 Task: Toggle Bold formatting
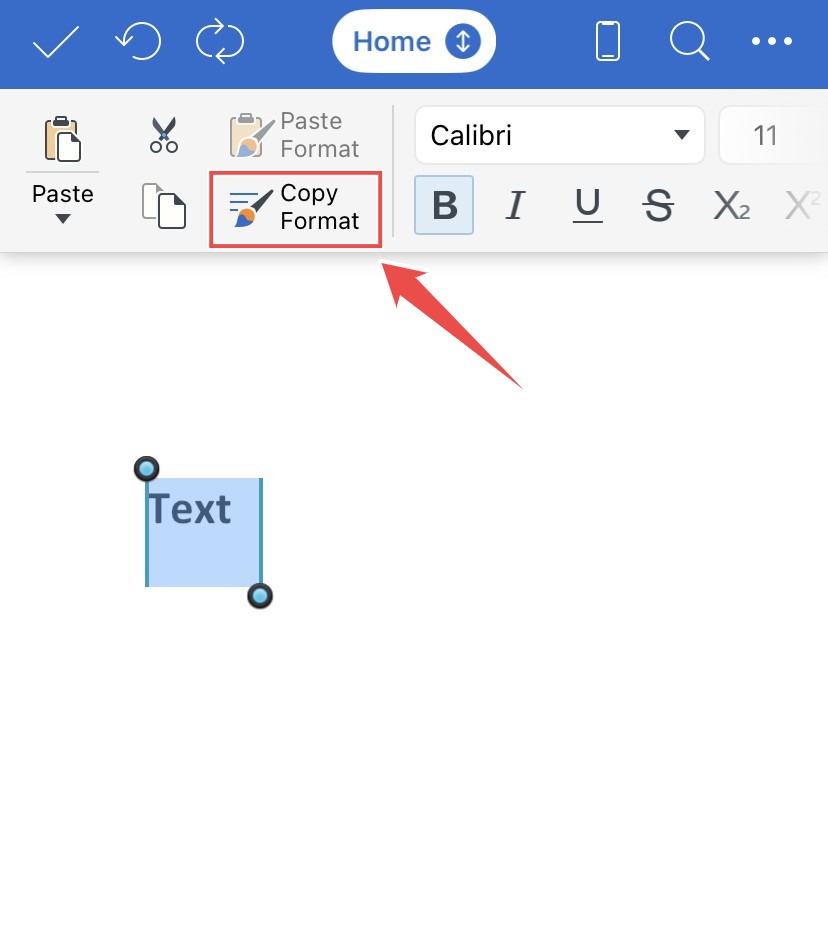444,205
